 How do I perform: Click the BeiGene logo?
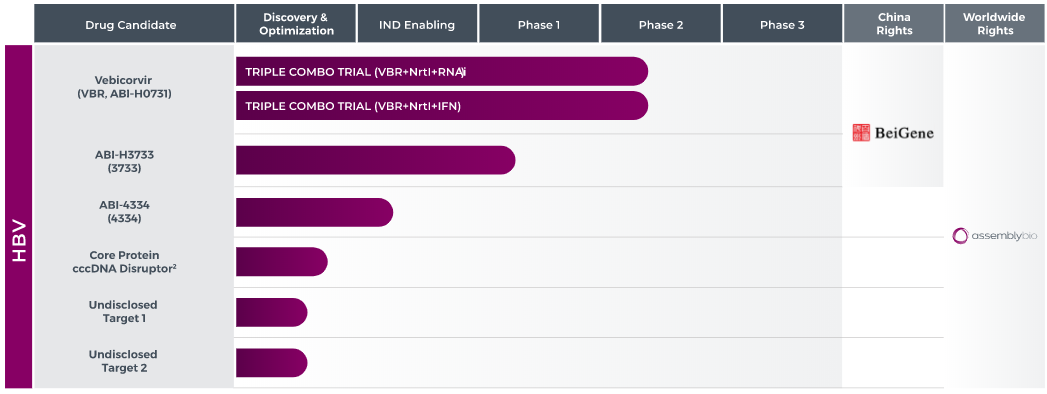pos(893,133)
